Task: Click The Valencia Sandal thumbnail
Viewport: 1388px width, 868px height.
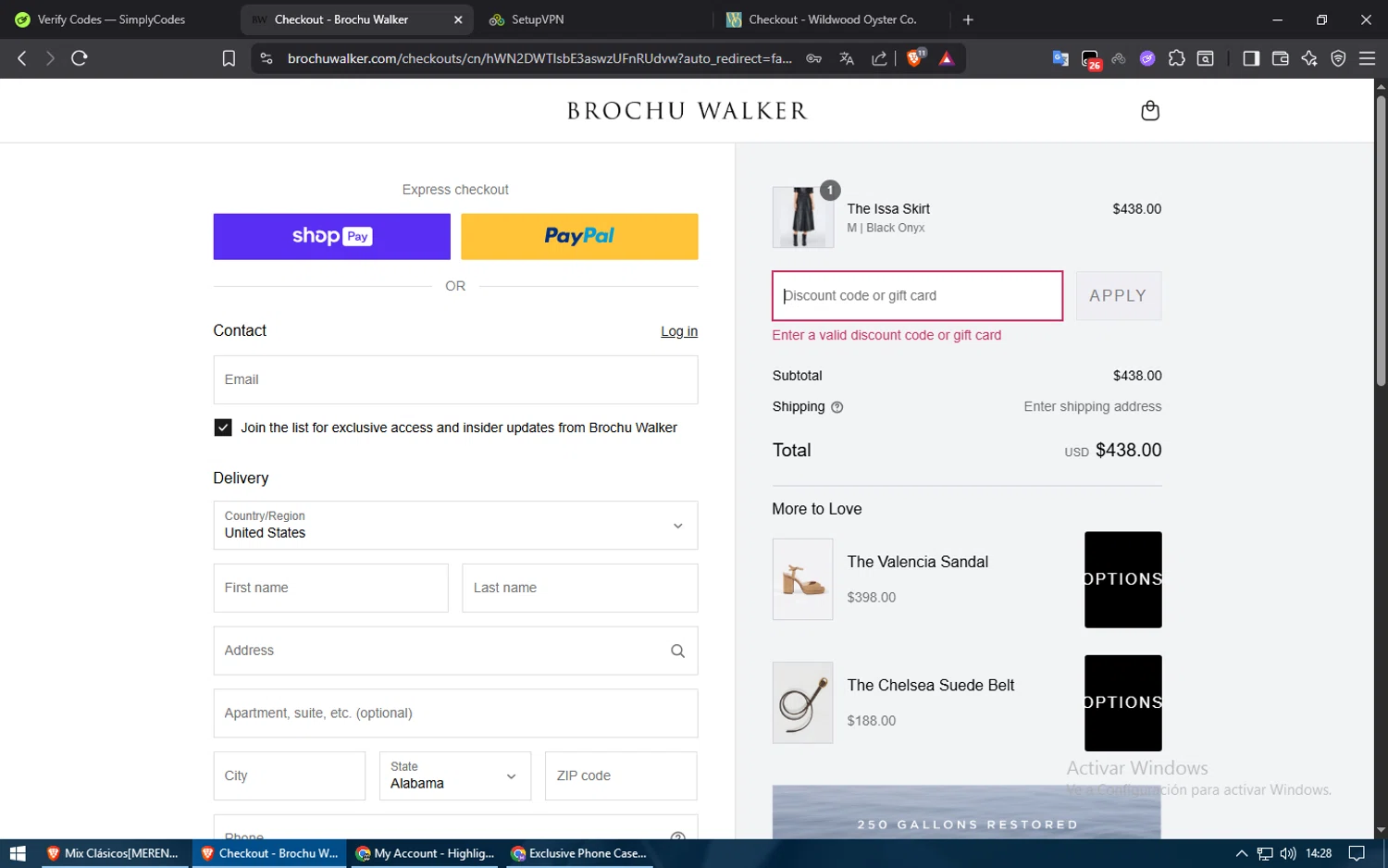Action: (x=802, y=579)
